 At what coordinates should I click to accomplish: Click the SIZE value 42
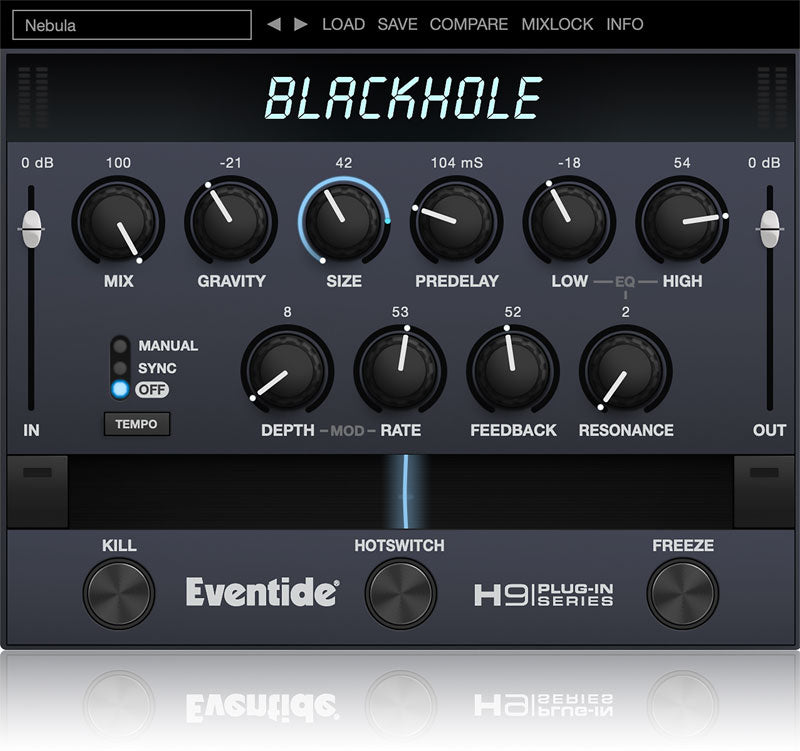(344, 163)
